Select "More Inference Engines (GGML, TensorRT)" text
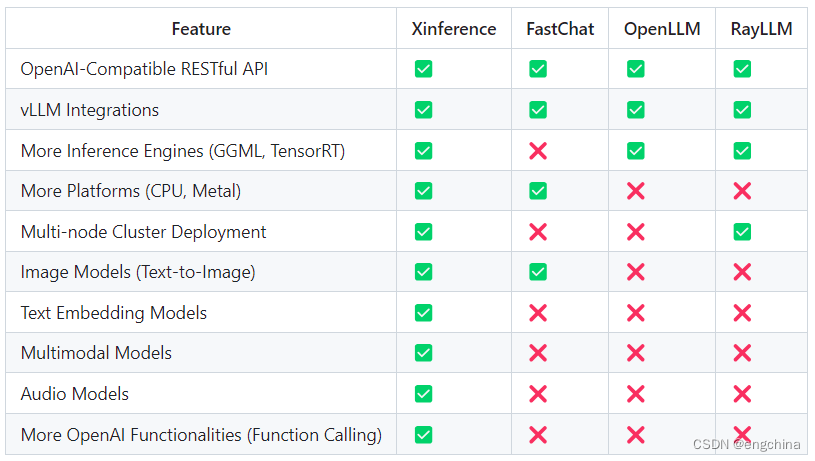This screenshot has width=815, height=461. [182, 151]
